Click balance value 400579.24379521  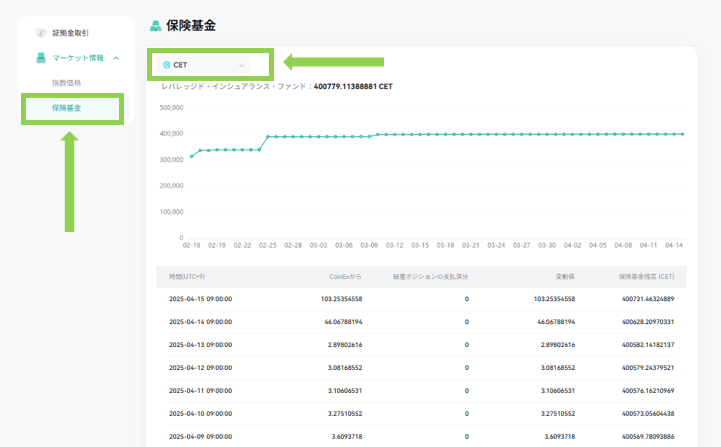[x=648, y=368]
